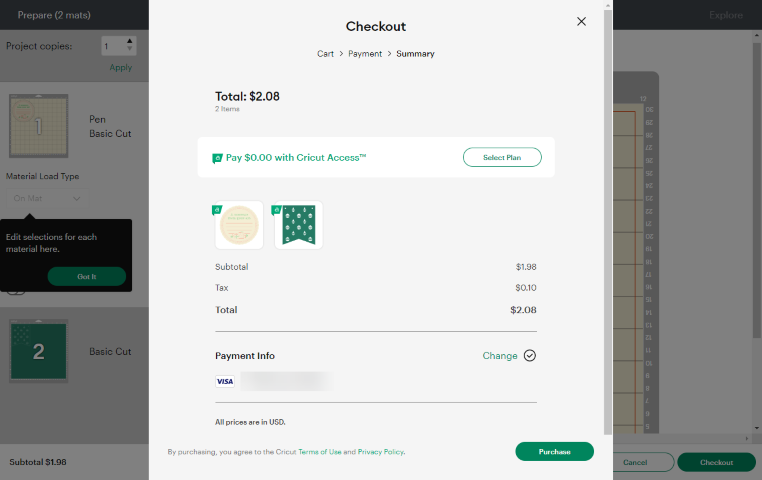Click the Visa card icon

click(x=225, y=381)
